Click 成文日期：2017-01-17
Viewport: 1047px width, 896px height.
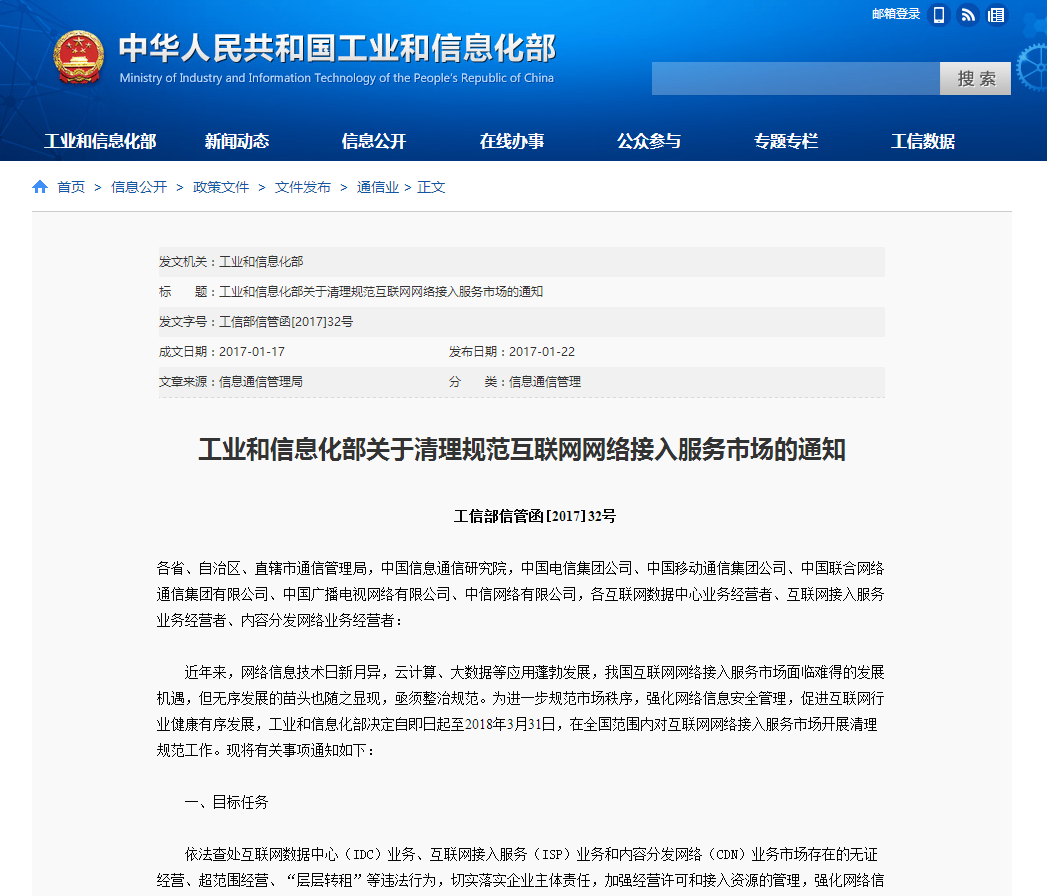pyautogui.click(x=222, y=352)
